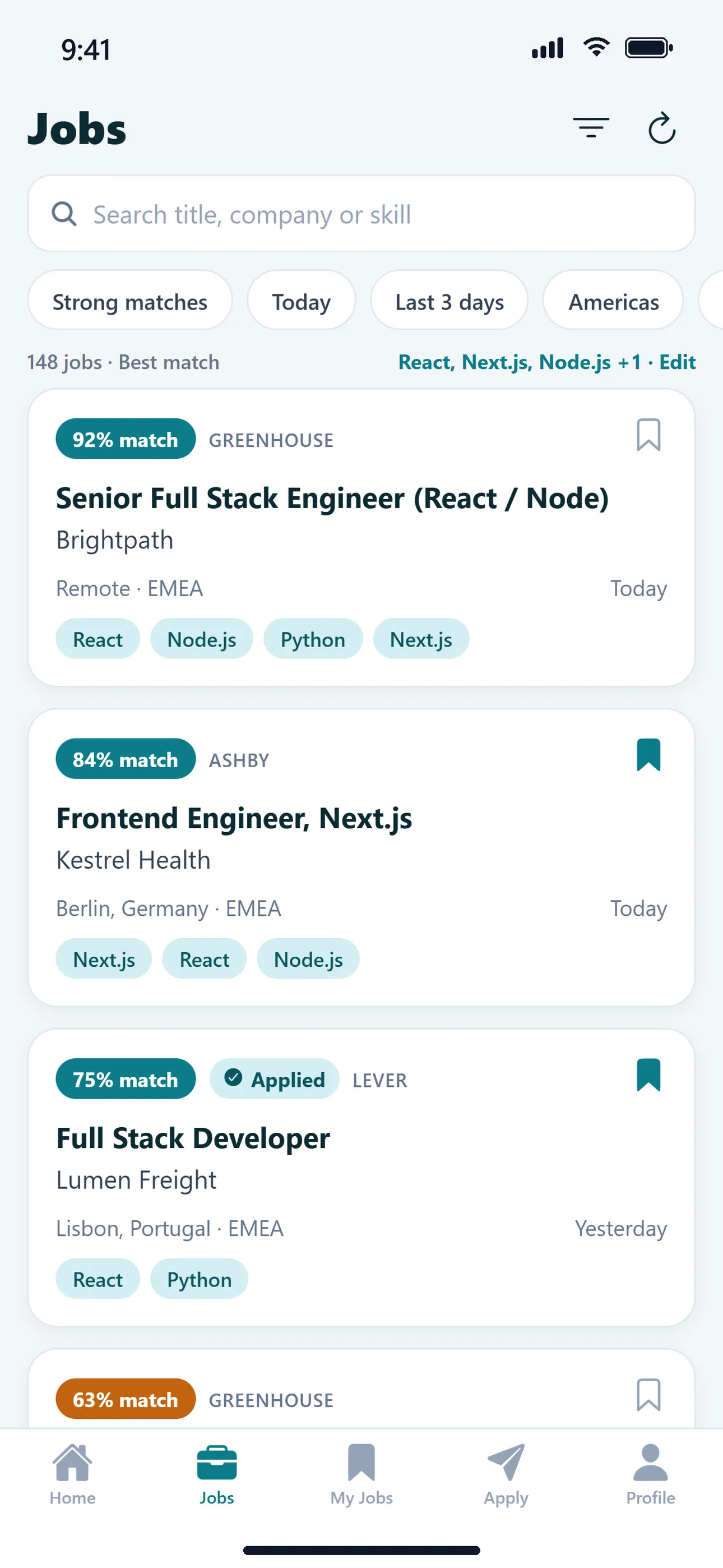Tap Node.js tag on Kestrel Health job
The height and width of the screenshot is (1568, 723).
point(308,960)
